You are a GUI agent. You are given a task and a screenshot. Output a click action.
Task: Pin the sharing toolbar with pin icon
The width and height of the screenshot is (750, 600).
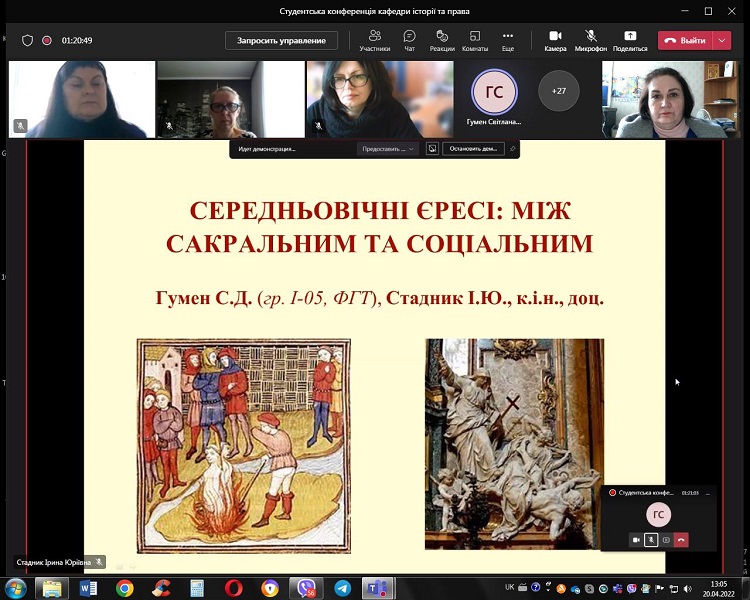point(512,149)
